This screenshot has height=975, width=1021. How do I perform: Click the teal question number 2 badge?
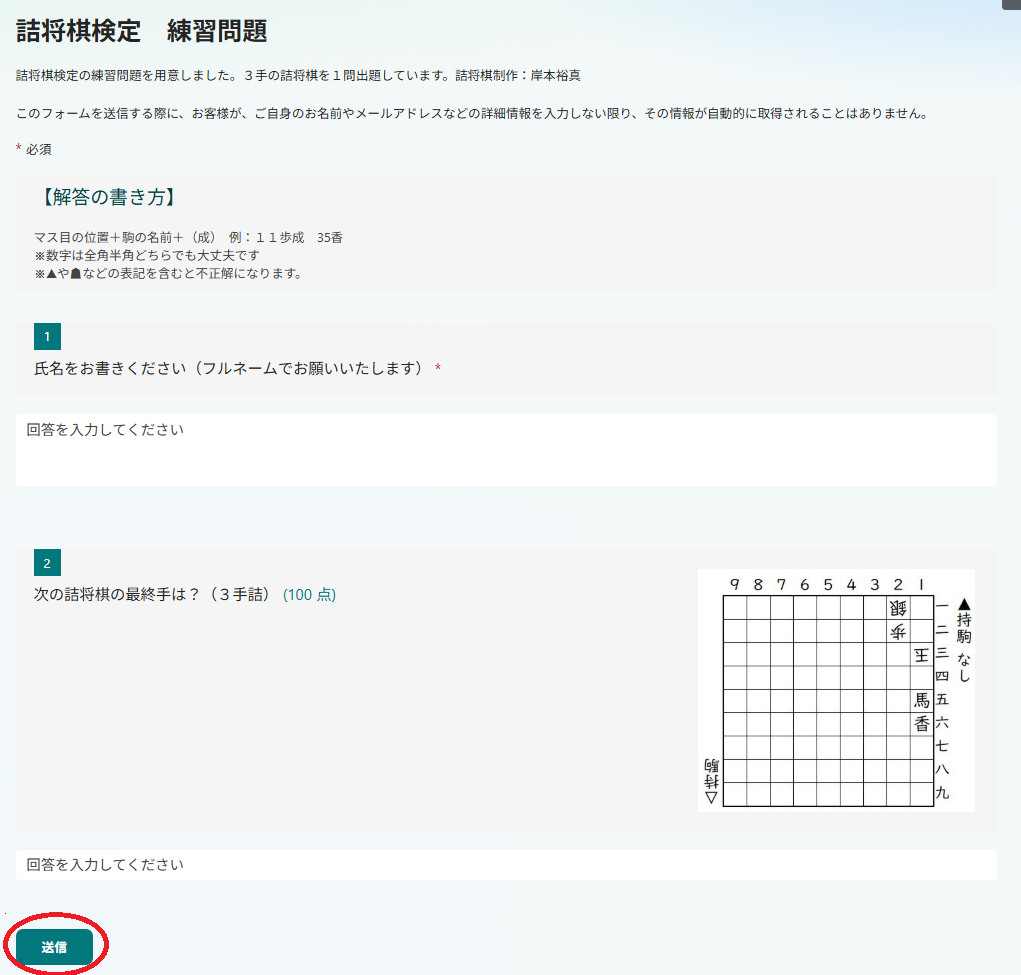(x=47, y=562)
